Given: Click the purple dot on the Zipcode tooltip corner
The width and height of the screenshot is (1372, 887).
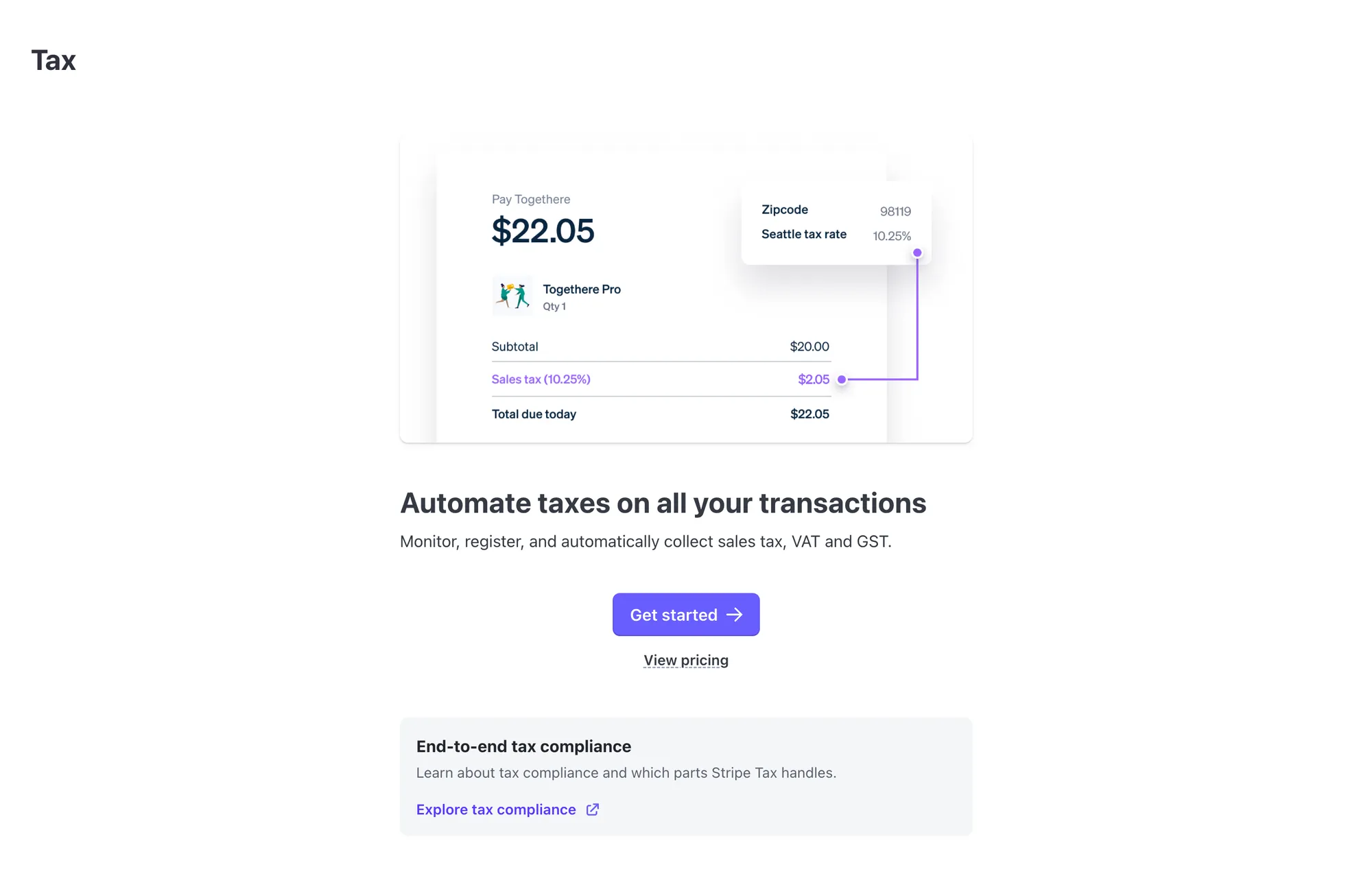Looking at the screenshot, I should pos(917,252).
